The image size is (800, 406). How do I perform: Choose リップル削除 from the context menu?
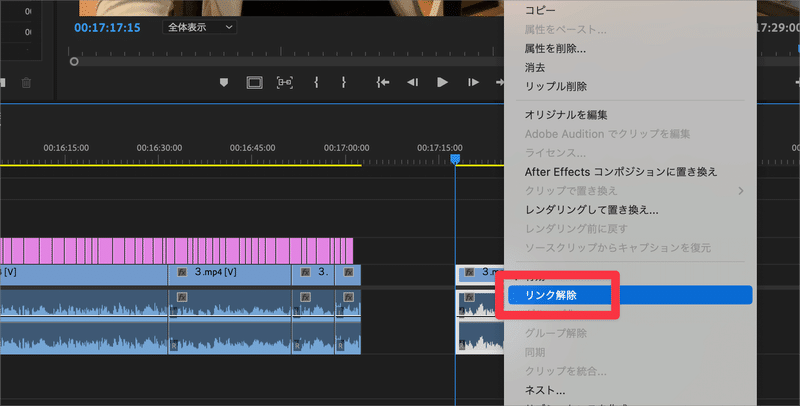tap(556, 86)
